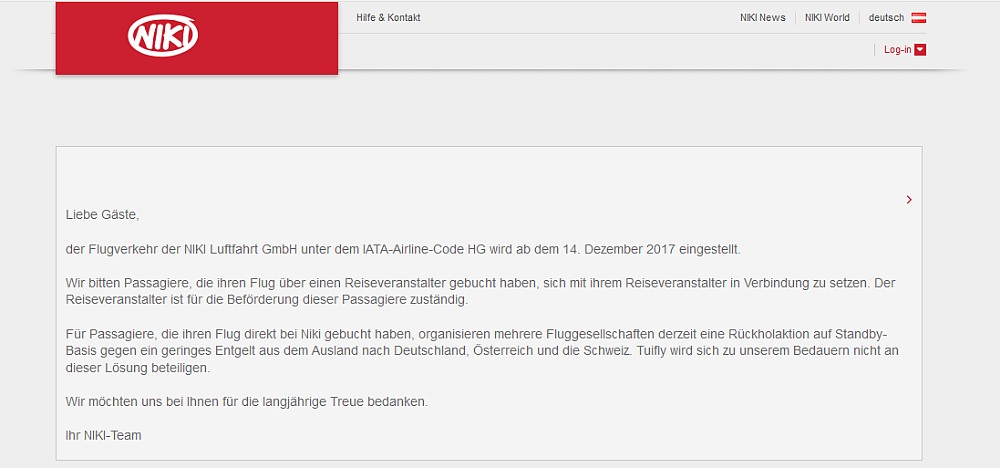Click the "Liebe Gäste," greeting text
This screenshot has width=1000, height=468.
[102, 215]
